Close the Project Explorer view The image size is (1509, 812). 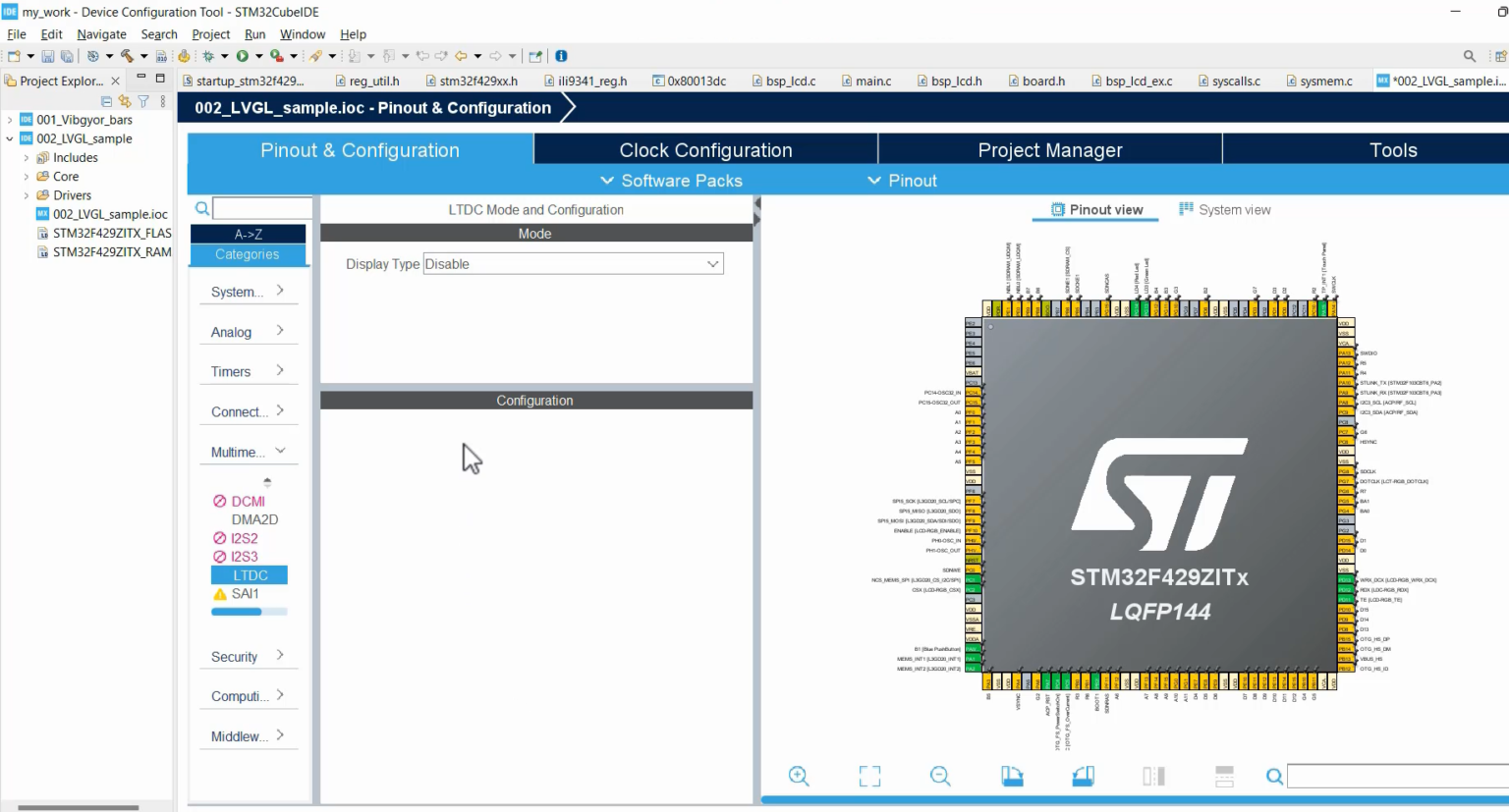tap(115, 81)
